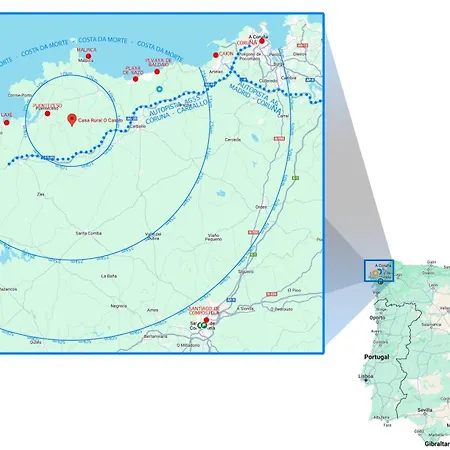Viewport: 450px width, 450px height.
Task: Select the Laxe red dot marker
Action: coord(6,123)
